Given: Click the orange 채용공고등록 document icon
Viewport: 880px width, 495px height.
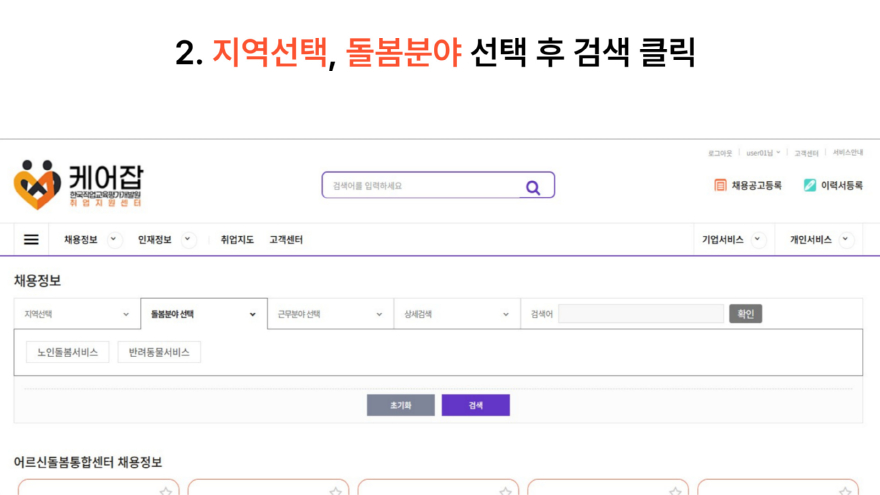Looking at the screenshot, I should tap(720, 185).
